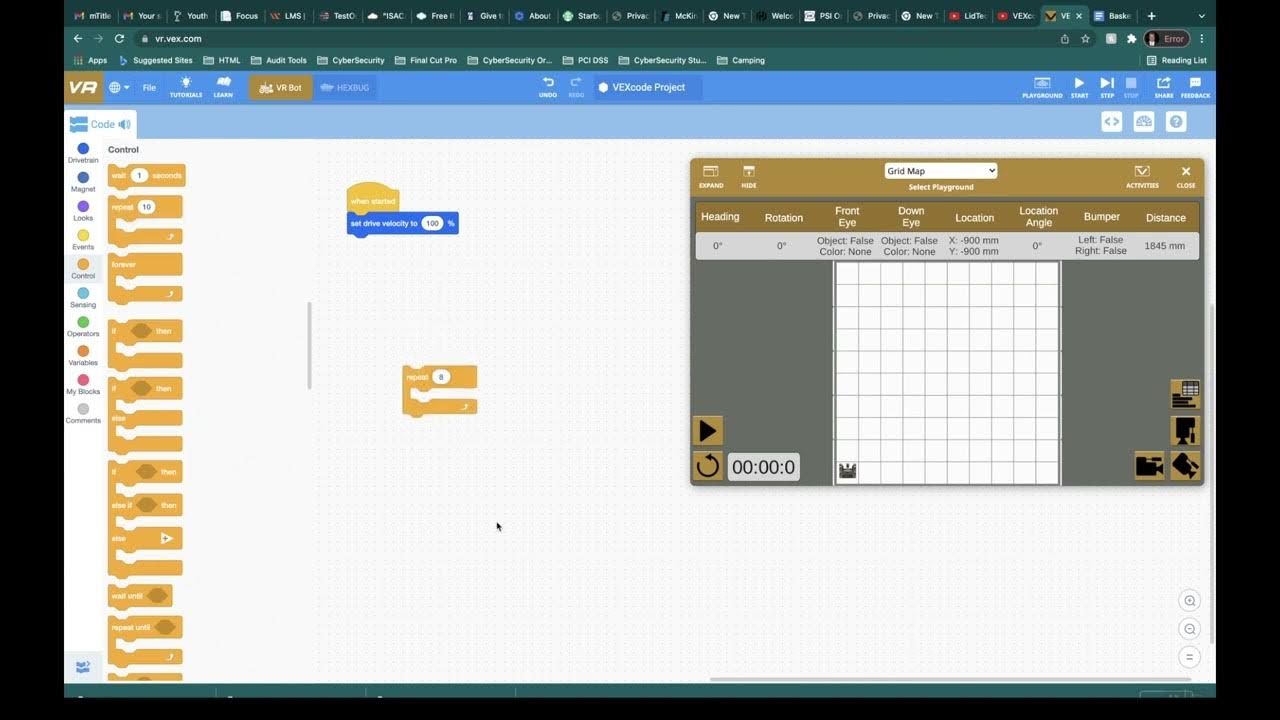This screenshot has width=1280, height=720.
Task: Click the VEXcode Project name field
Action: point(648,87)
